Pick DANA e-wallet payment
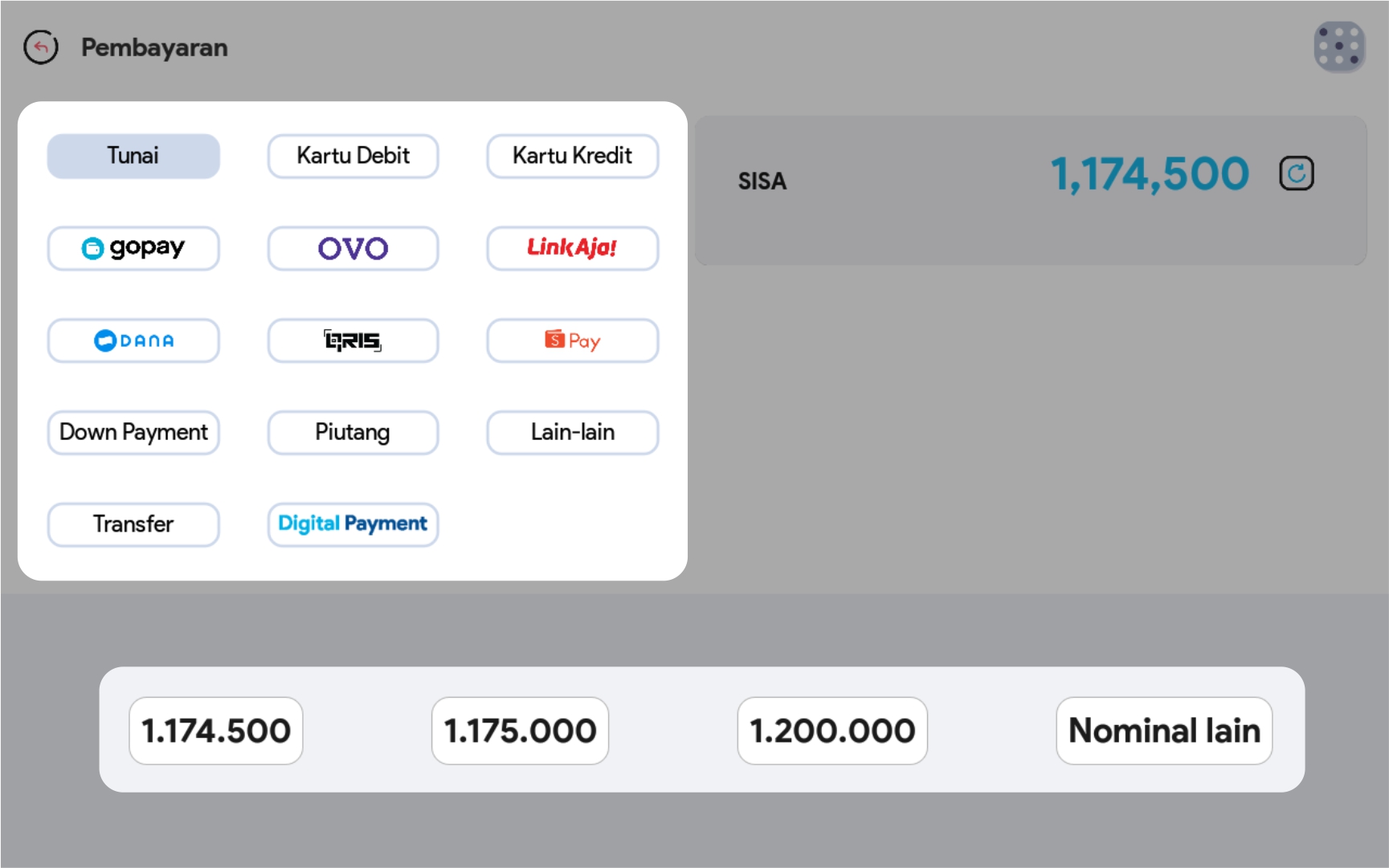 click(133, 340)
